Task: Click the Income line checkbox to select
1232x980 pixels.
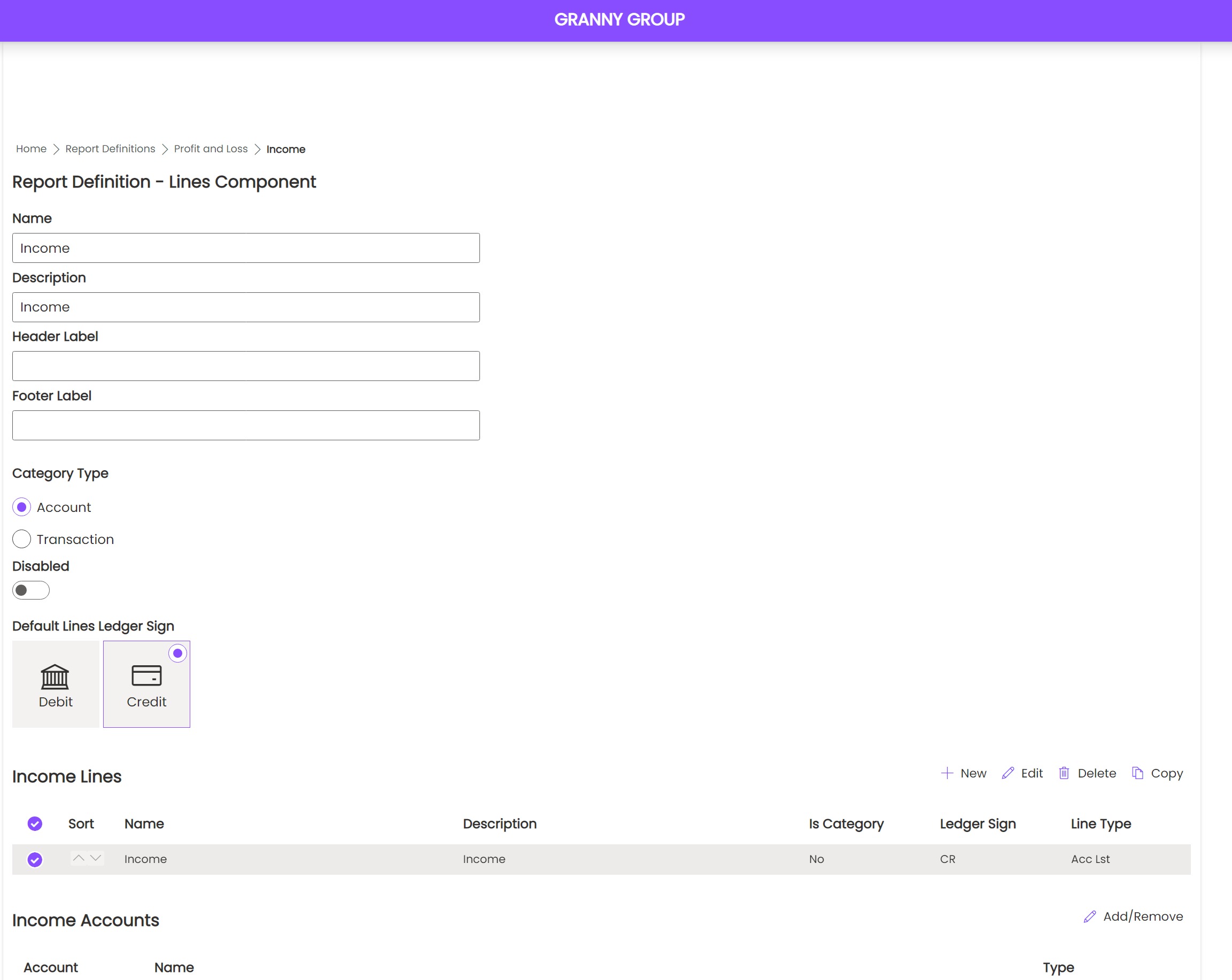Action: click(36, 858)
